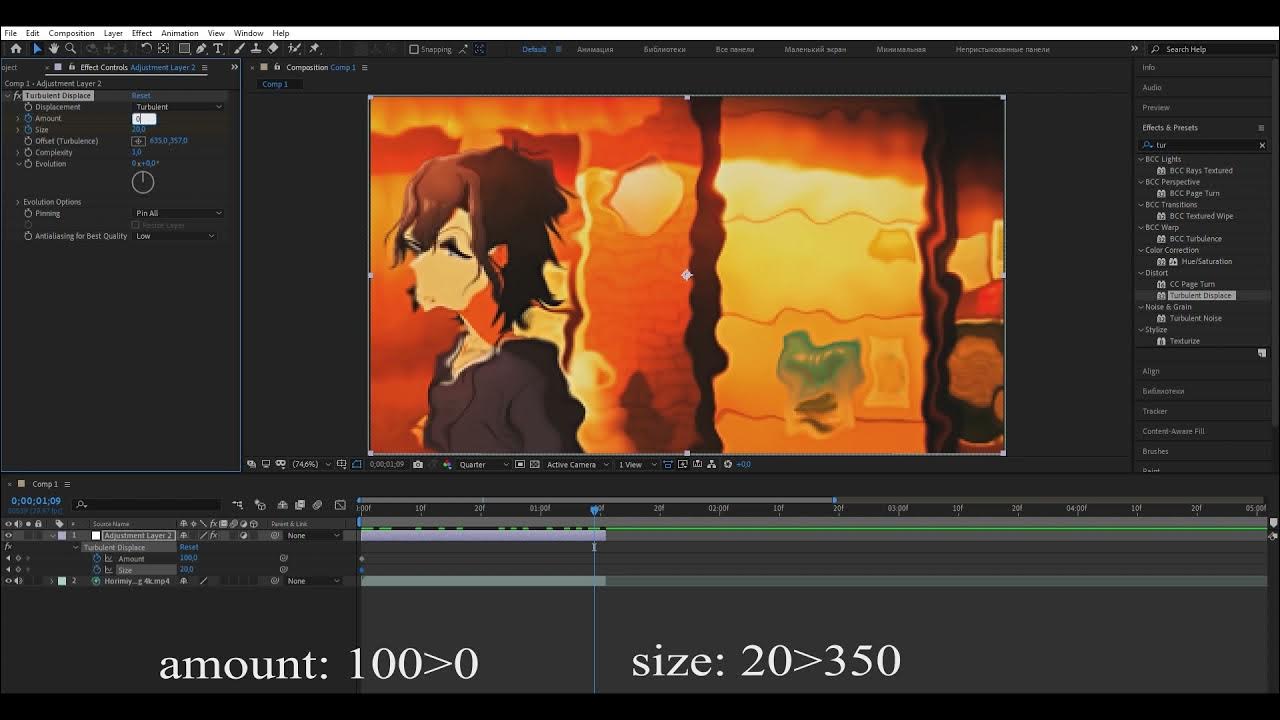Click the Adjustment Layer 2 label color swatch

click(x=62, y=535)
